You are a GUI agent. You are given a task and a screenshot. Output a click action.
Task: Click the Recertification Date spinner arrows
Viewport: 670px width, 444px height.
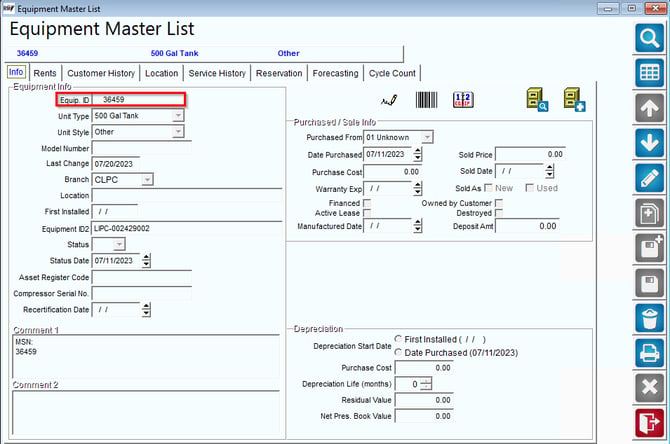click(x=146, y=310)
